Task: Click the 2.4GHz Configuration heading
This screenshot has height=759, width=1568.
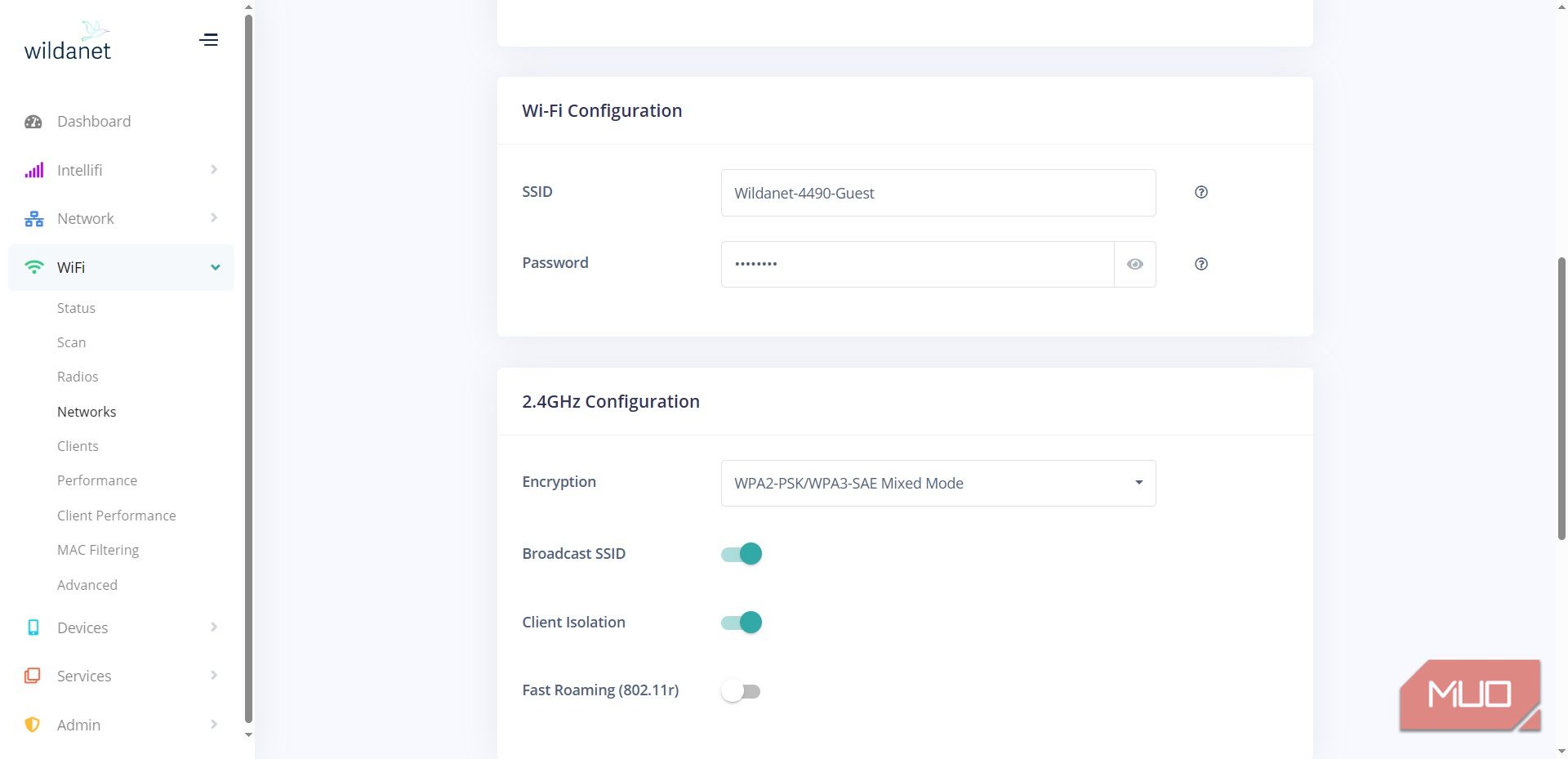Action: (x=611, y=401)
